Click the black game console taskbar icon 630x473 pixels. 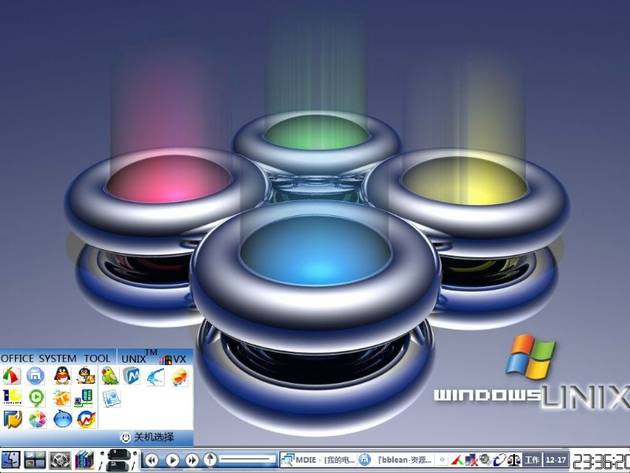click(x=119, y=460)
